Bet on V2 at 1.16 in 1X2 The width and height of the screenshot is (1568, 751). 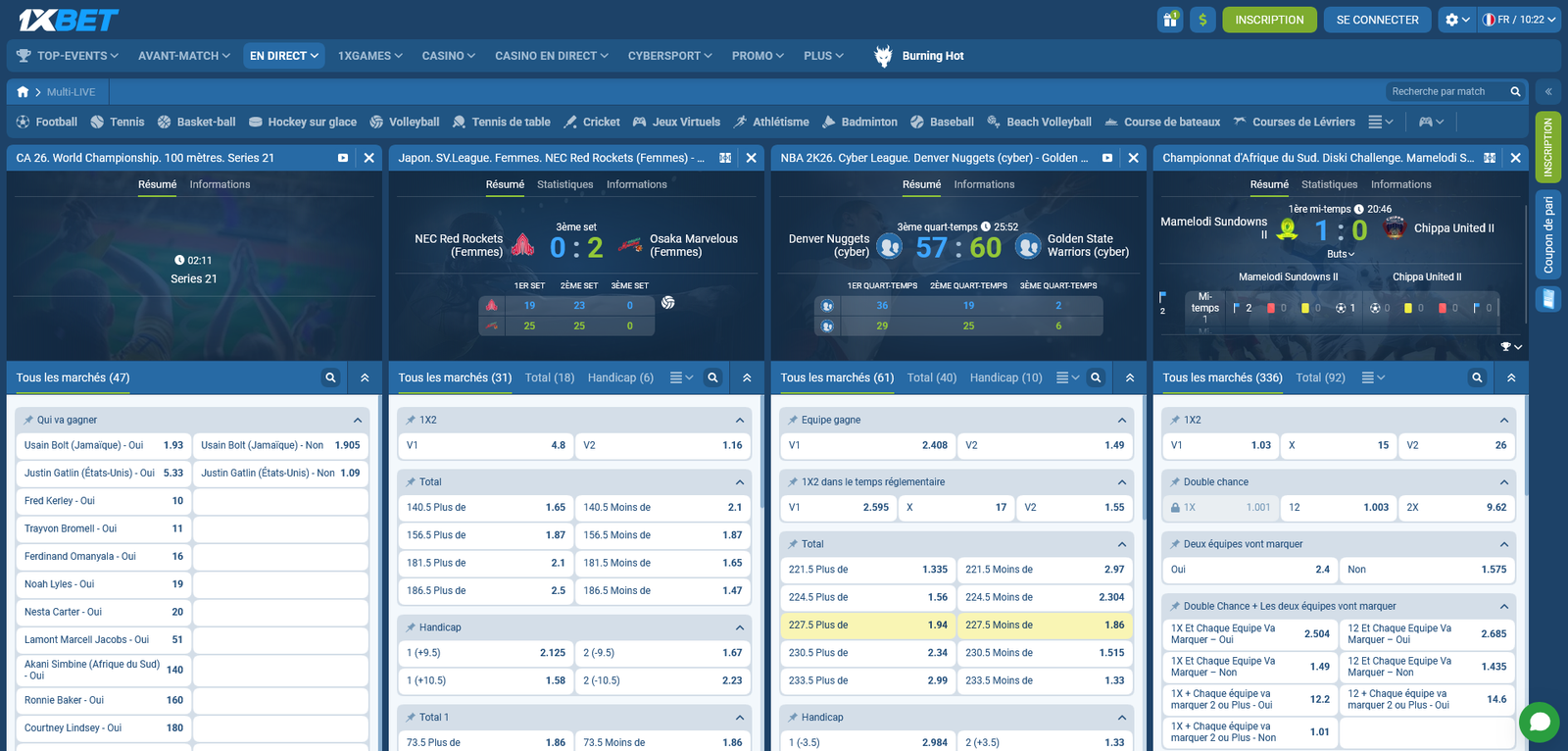(x=662, y=445)
